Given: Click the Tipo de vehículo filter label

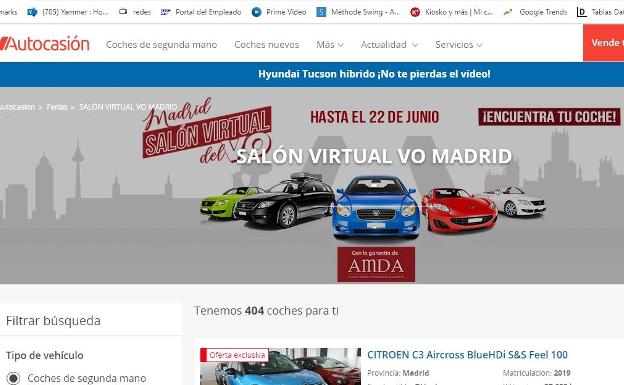Looking at the screenshot, I should click(x=45, y=355).
